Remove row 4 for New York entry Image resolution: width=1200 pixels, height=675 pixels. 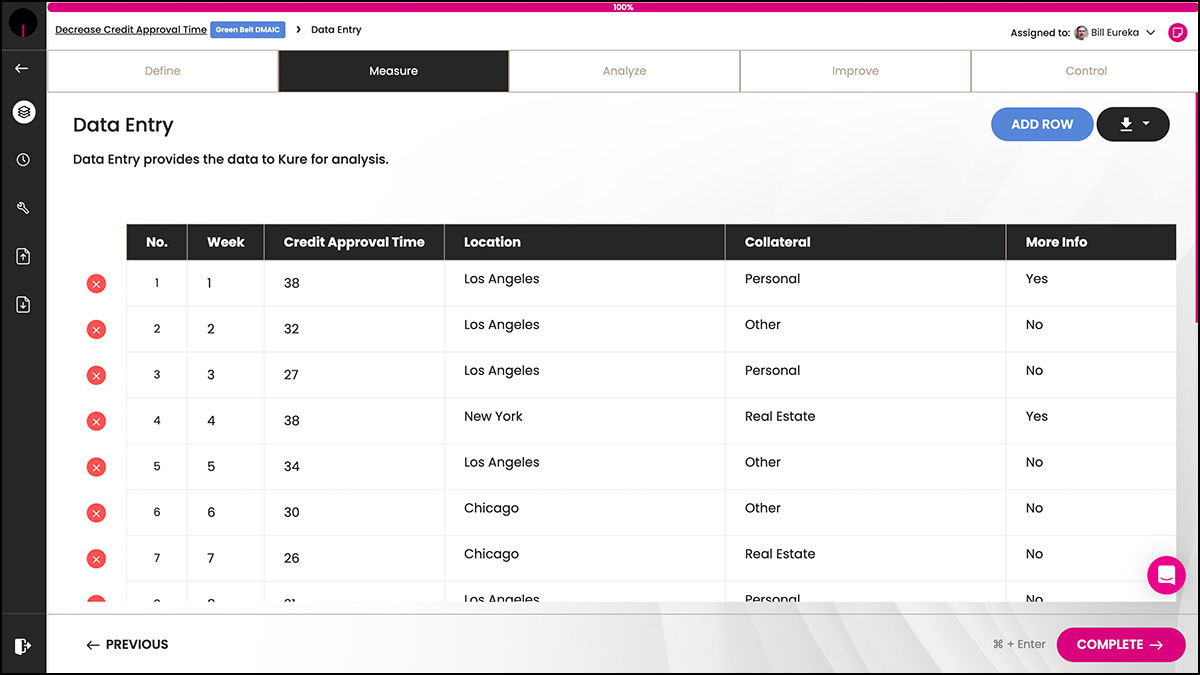tap(96, 422)
